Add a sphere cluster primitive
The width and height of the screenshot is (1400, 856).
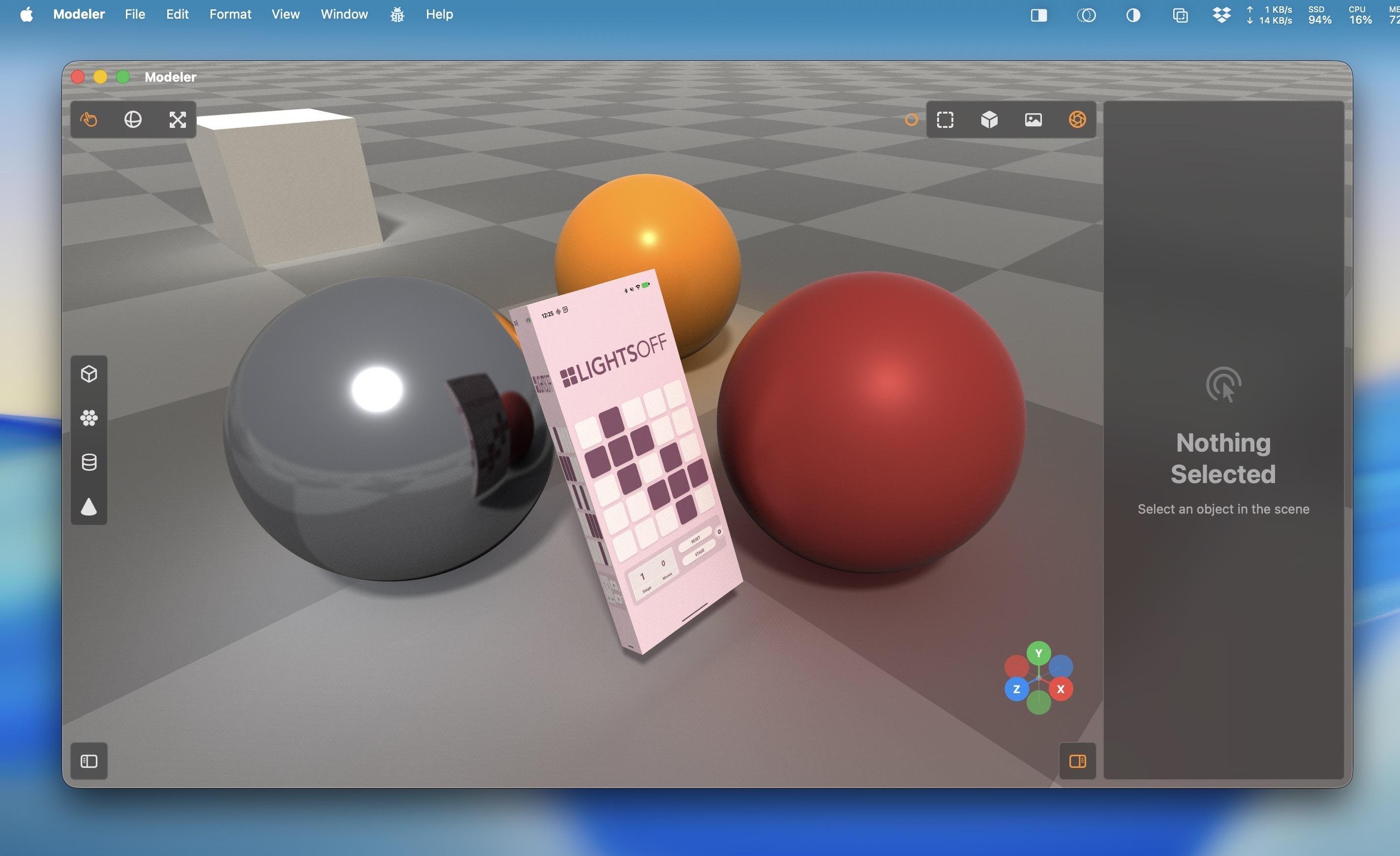point(89,418)
